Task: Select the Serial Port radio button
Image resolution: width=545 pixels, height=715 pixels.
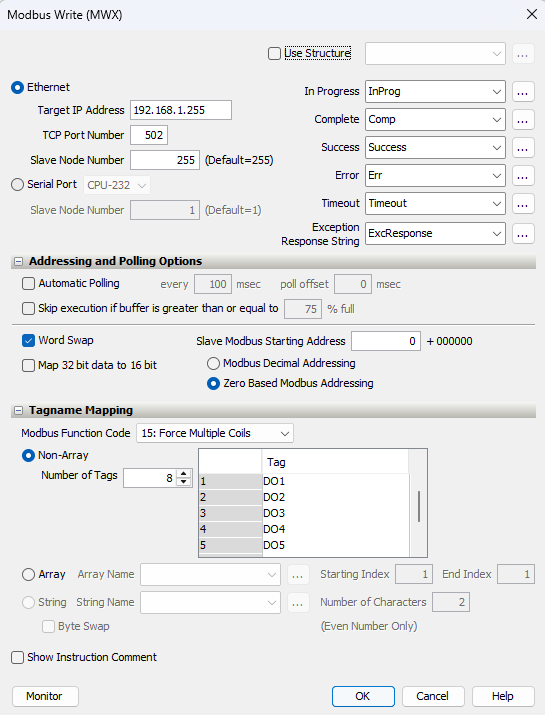Action: point(17,185)
